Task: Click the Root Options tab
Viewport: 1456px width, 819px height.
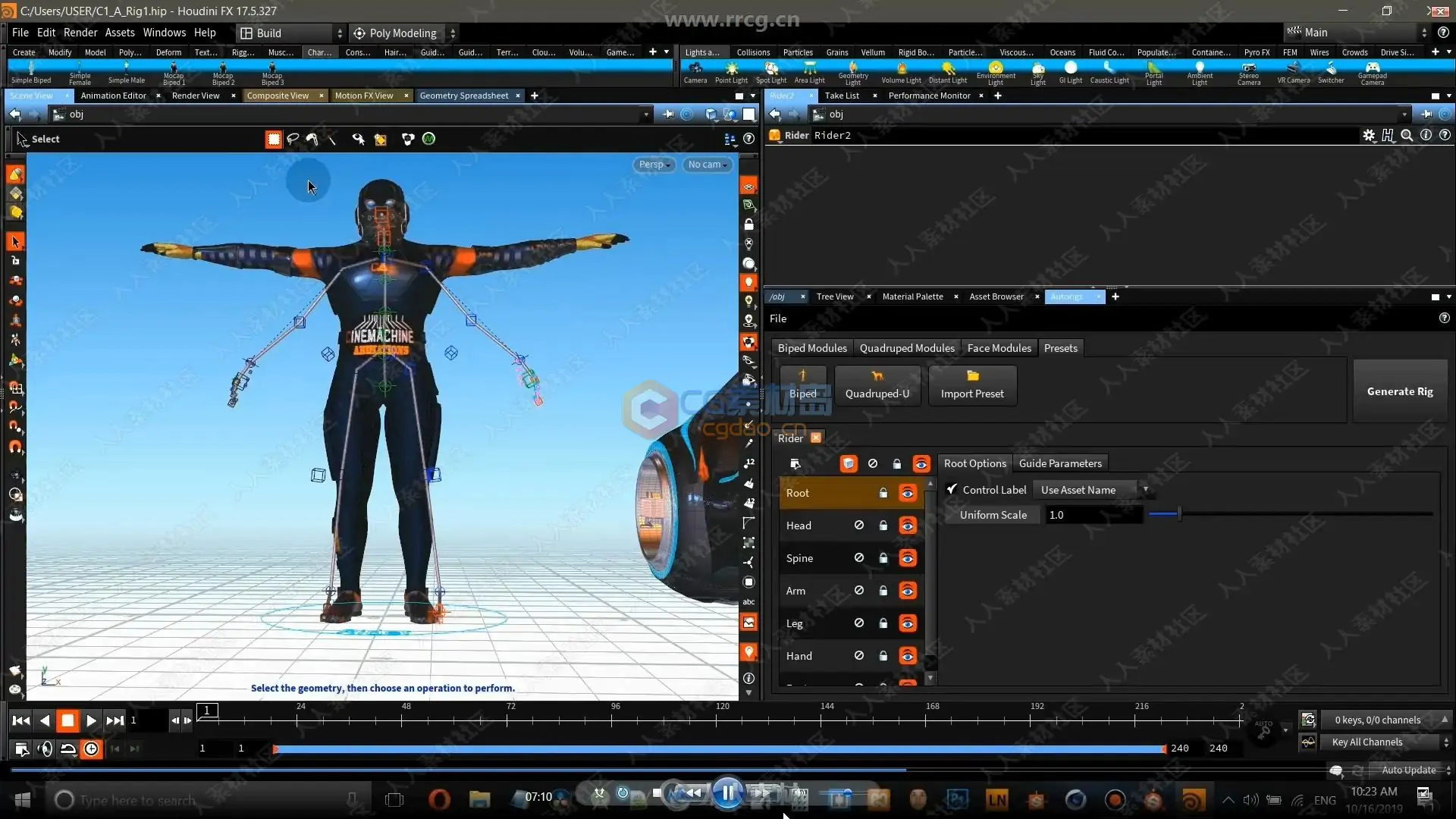Action: (975, 463)
